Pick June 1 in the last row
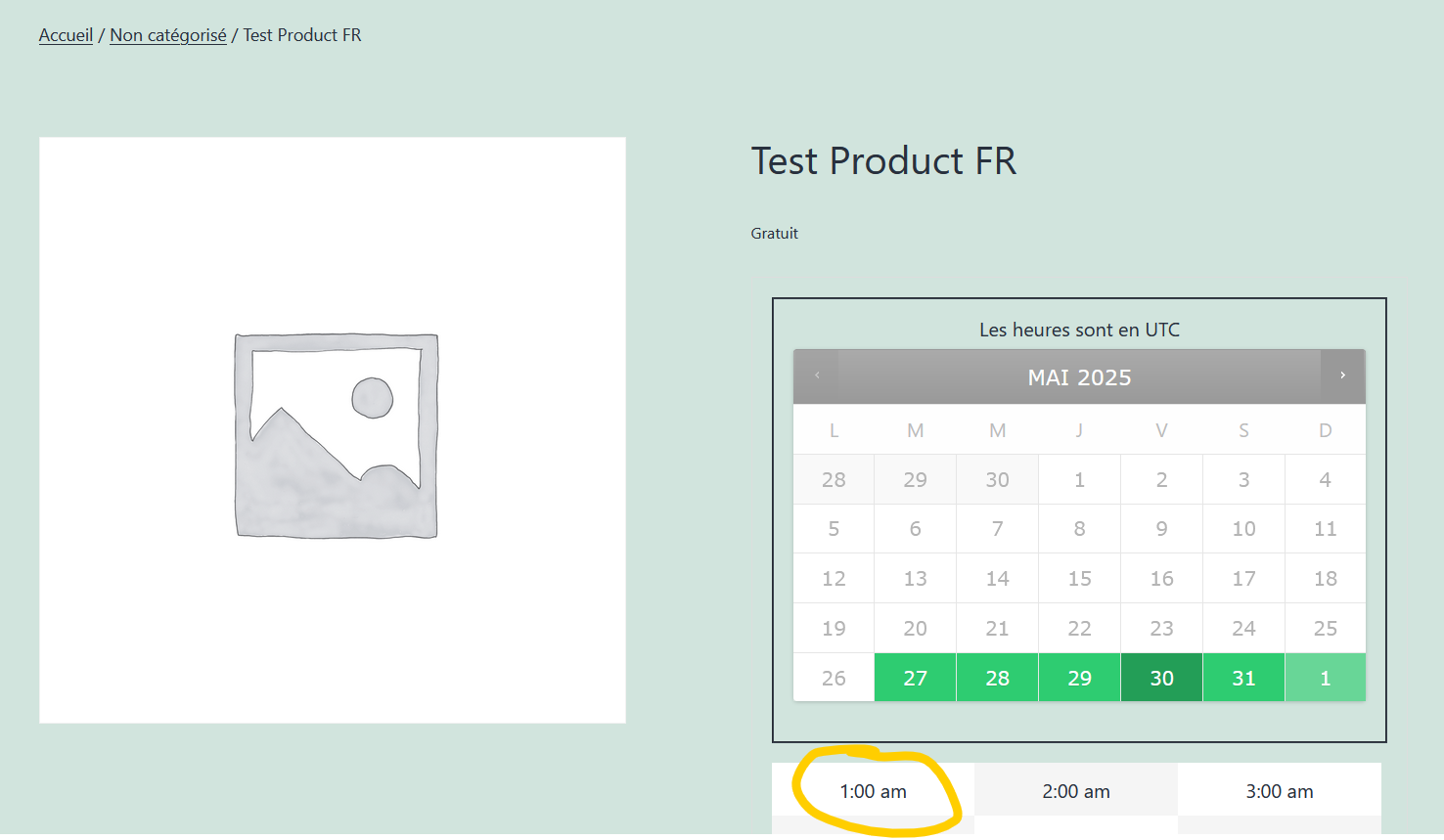The width and height of the screenshot is (1444, 840). (1326, 678)
